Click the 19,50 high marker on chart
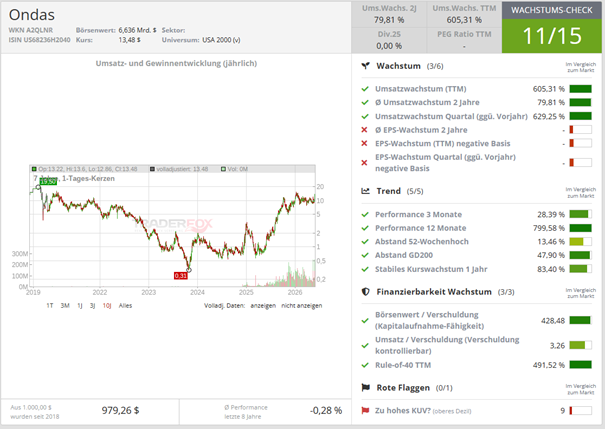 click(x=48, y=181)
